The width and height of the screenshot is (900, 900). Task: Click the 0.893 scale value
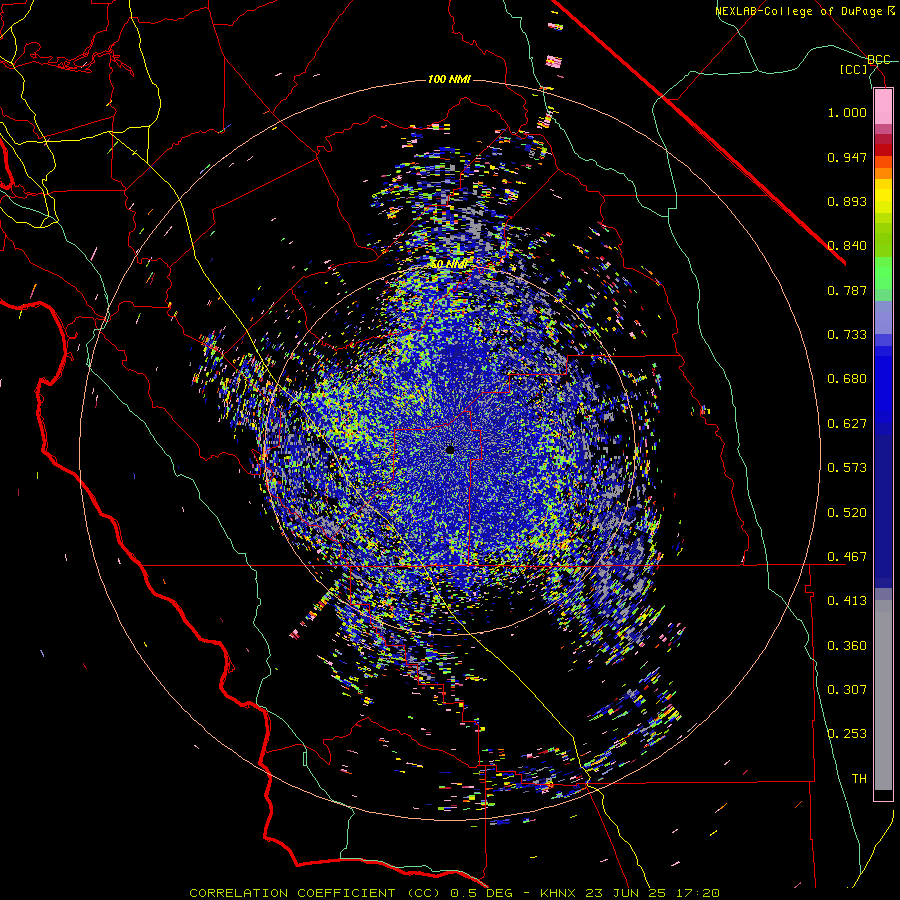847,201
